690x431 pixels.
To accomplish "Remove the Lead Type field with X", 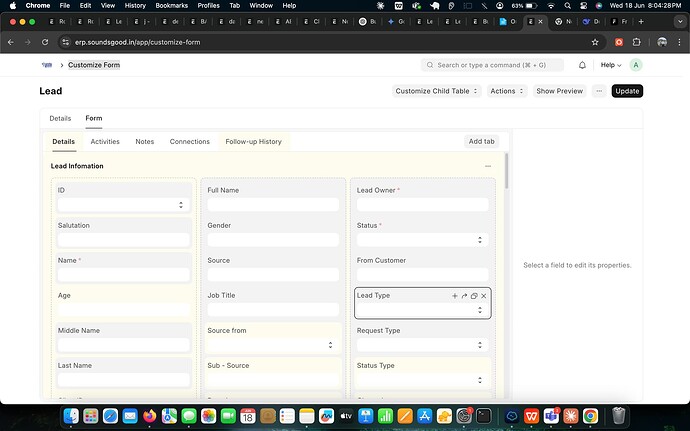I will (x=484, y=296).
